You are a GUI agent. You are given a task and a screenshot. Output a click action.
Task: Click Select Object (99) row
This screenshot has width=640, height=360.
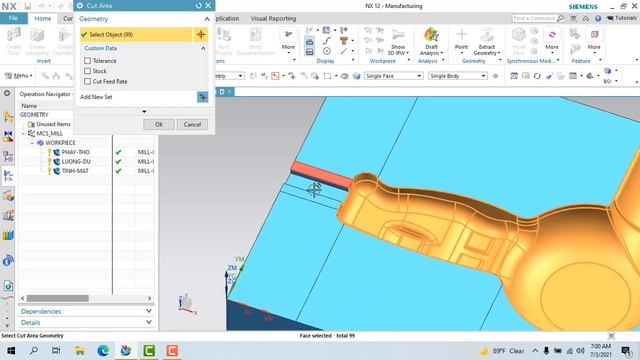[136, 35]
